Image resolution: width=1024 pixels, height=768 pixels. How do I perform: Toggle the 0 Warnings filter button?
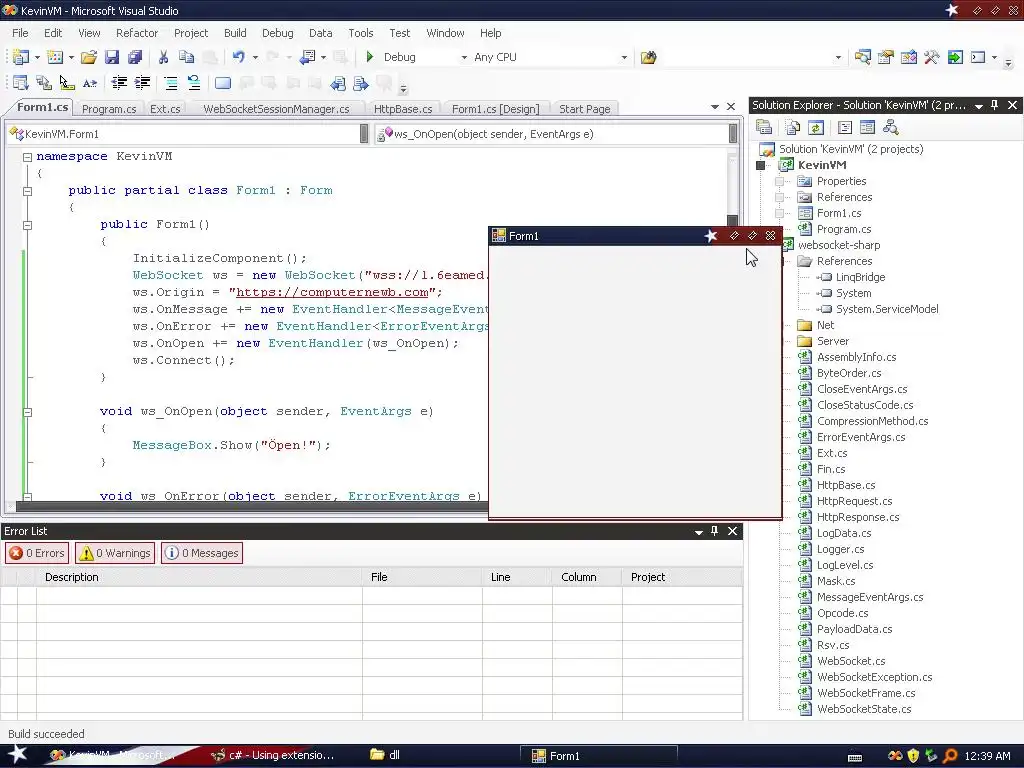pyautogui.click(x=115, y=553)
